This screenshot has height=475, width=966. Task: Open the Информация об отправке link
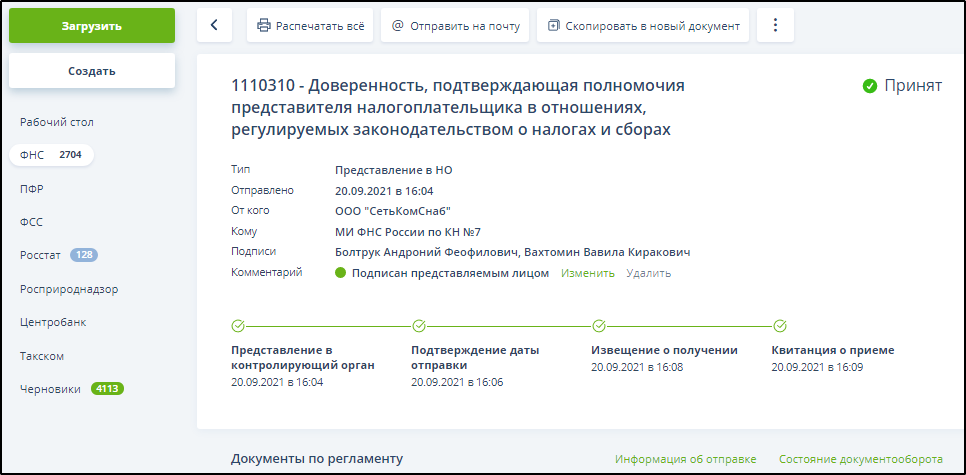click(x=685, y=459)
